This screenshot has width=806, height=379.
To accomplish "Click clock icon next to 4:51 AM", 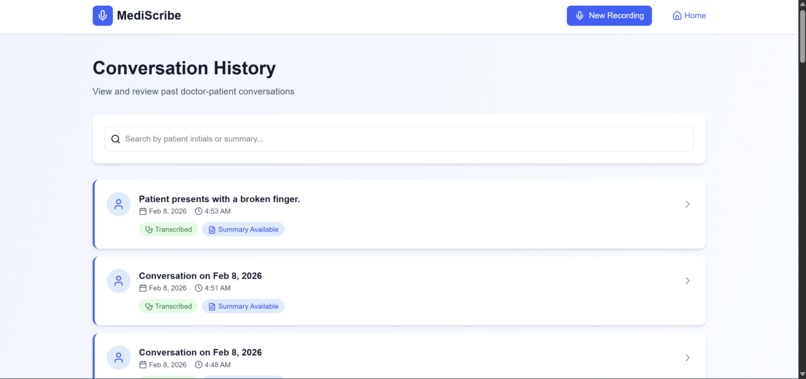I will click(x=198, y=288).
